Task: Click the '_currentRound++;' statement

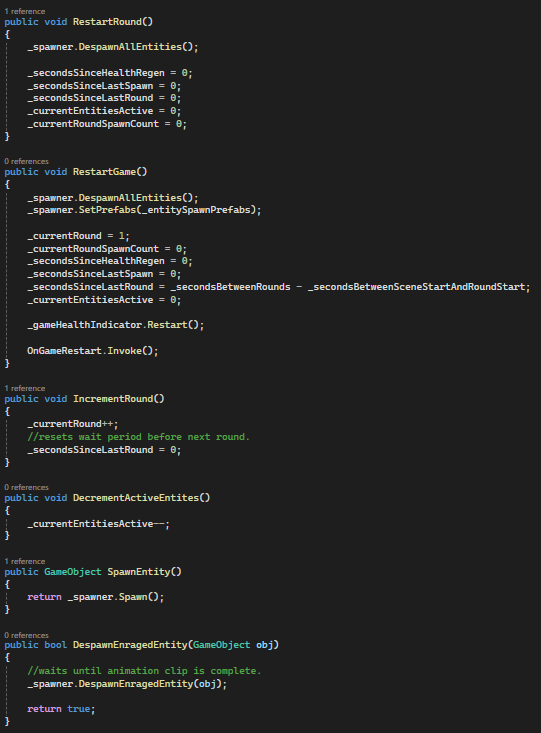Action: pyautogui.click(x=73, y=424)
